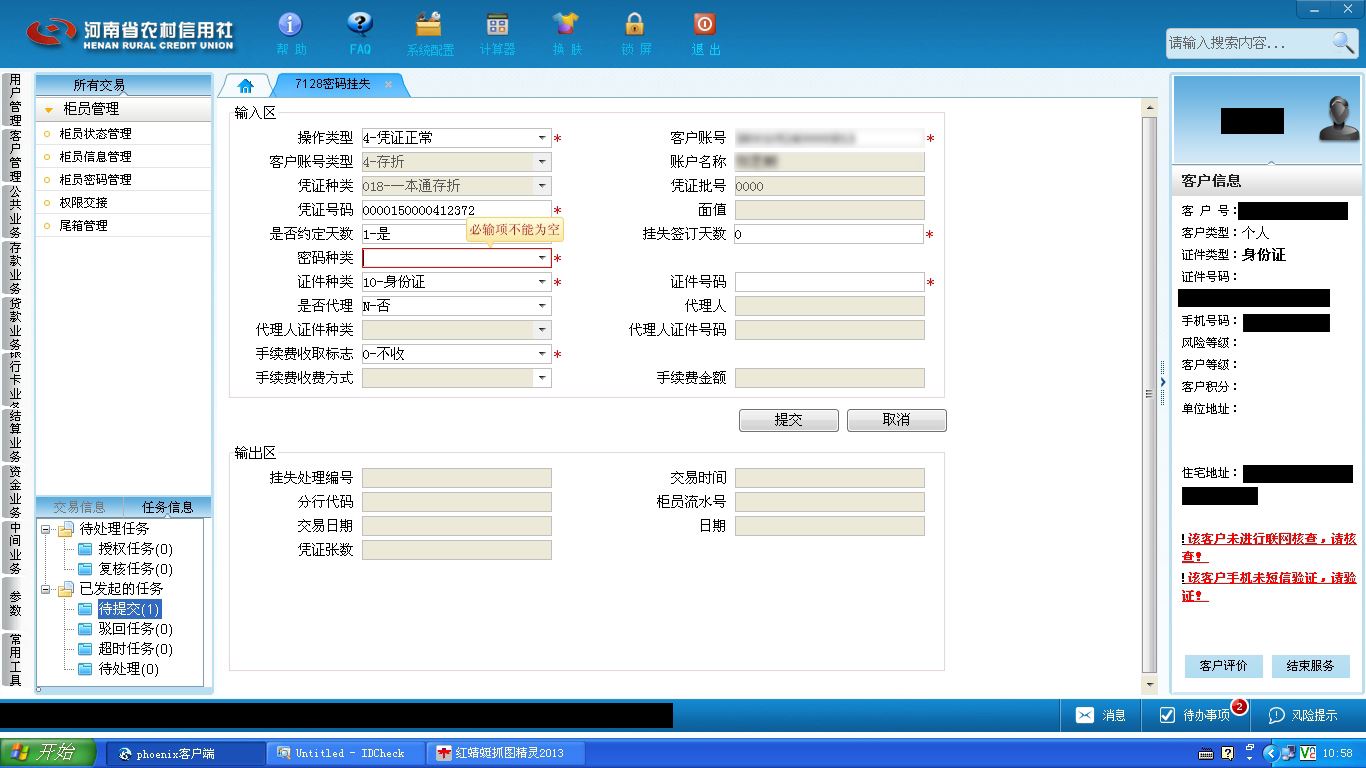
Task: Click the 提交 submit button
Action: (x=789, y=420)
